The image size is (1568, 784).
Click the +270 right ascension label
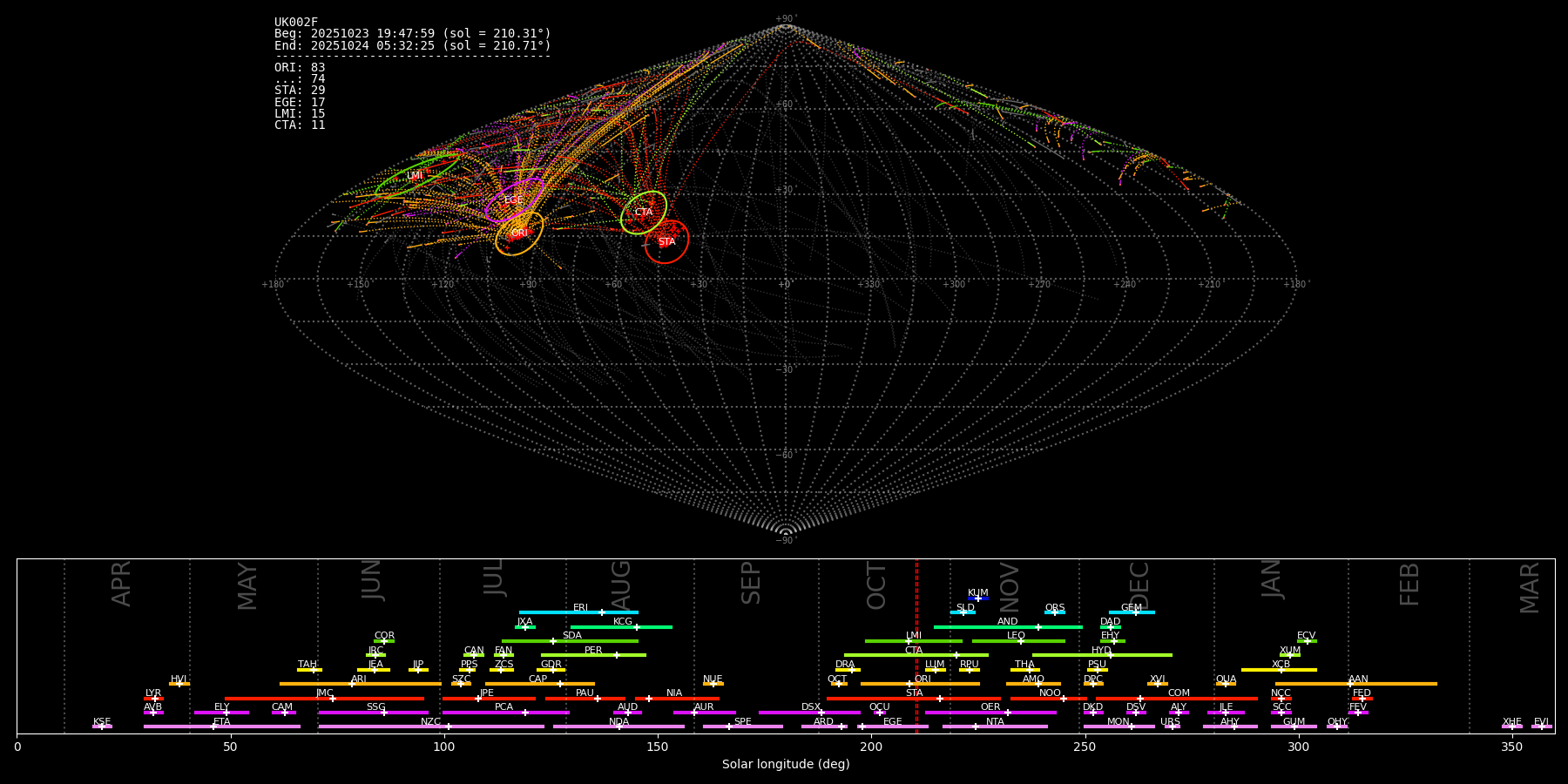1039,285
